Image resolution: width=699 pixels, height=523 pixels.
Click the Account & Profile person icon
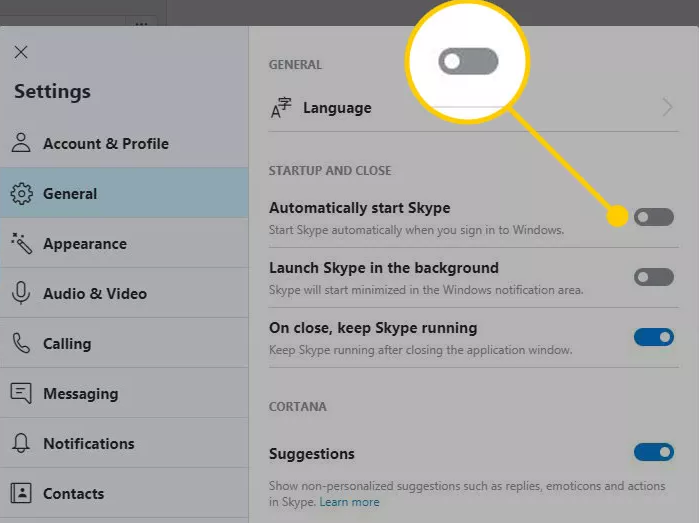coord(21,143)
